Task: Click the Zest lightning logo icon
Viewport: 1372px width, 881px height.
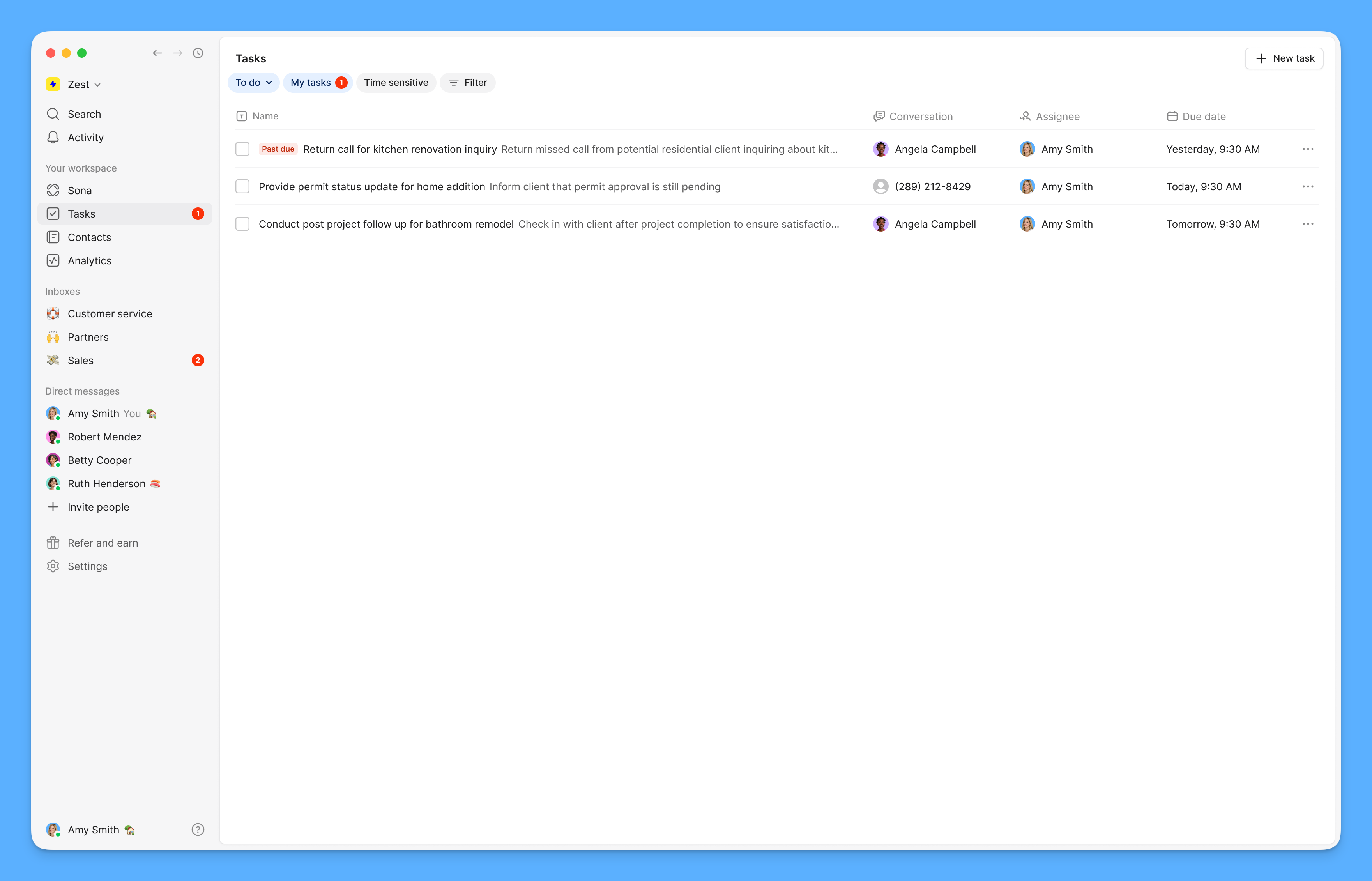Action: (53, 85)
